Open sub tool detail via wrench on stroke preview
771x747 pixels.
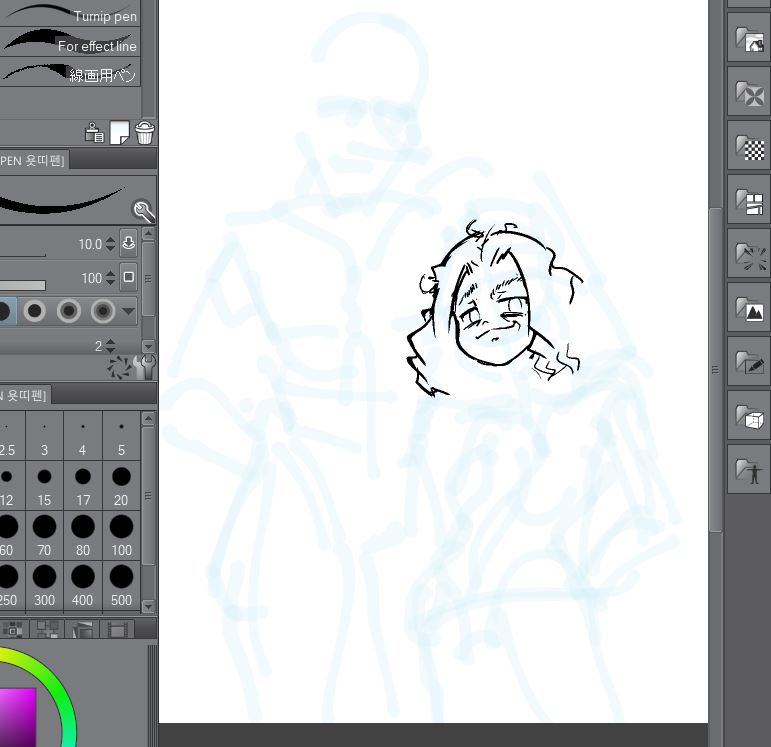click(x=144, y=211)
